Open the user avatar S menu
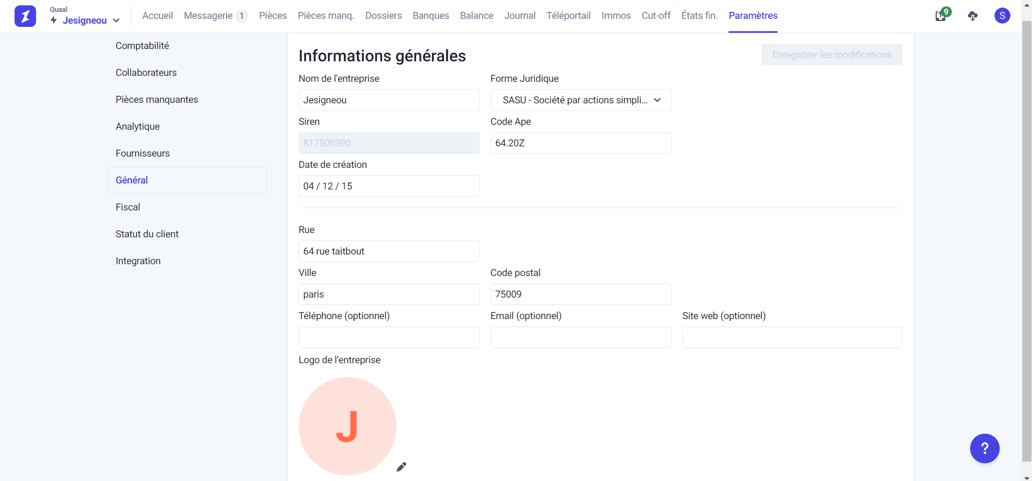 pos(1002,16)
